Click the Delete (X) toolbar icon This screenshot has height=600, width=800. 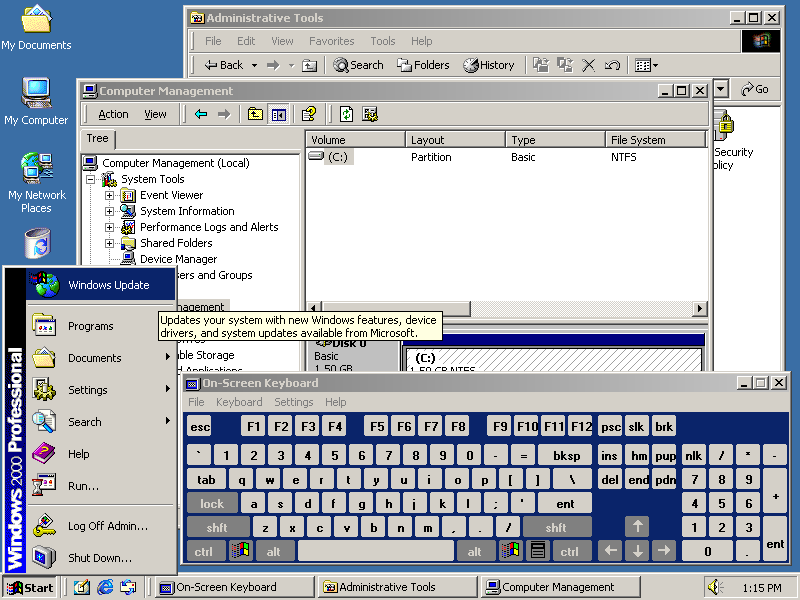point(589,65)
